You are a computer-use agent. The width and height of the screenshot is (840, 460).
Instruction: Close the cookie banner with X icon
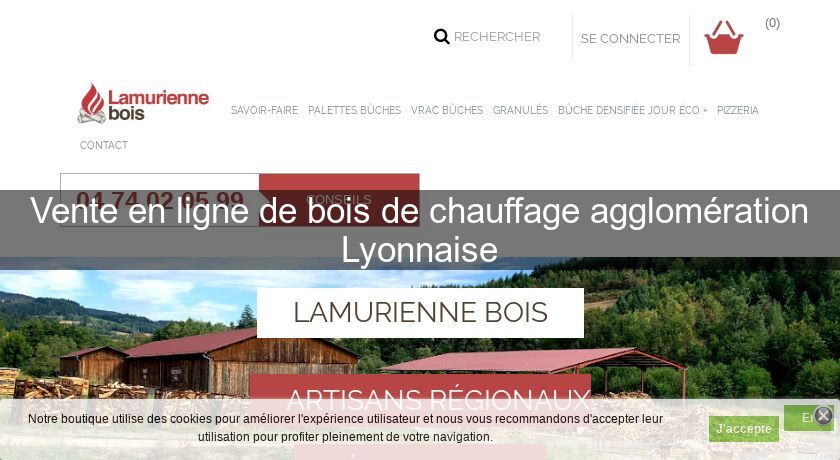pyautogui.click(x=823, y=415)
